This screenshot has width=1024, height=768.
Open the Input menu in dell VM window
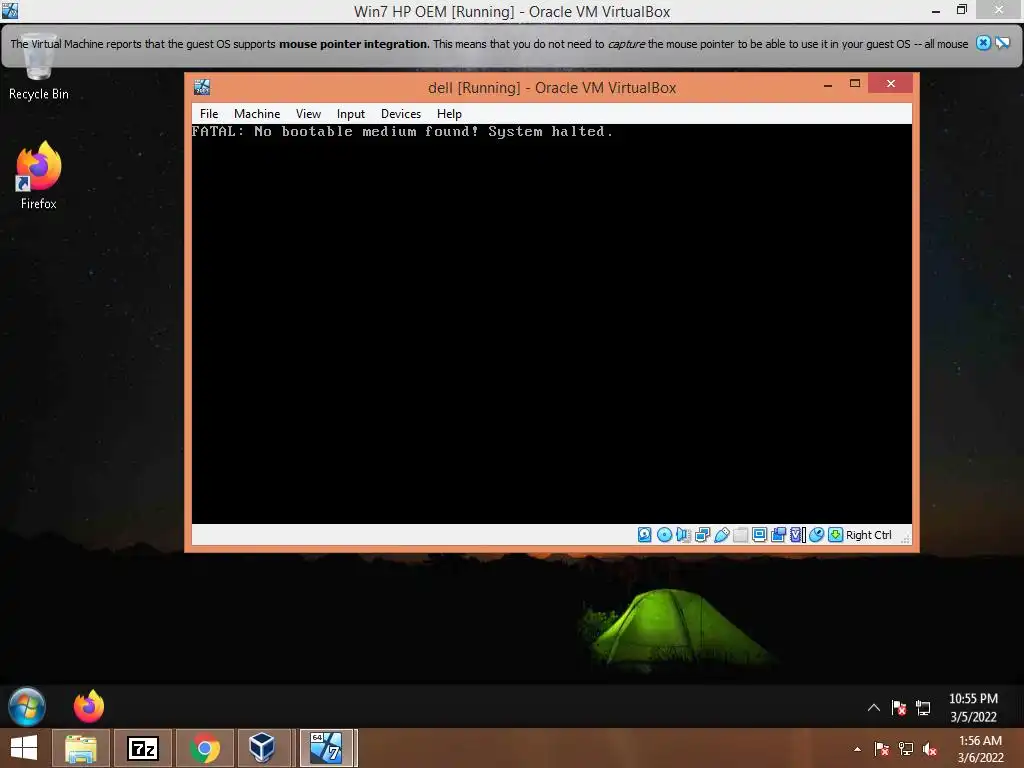[x=351, y=114]
